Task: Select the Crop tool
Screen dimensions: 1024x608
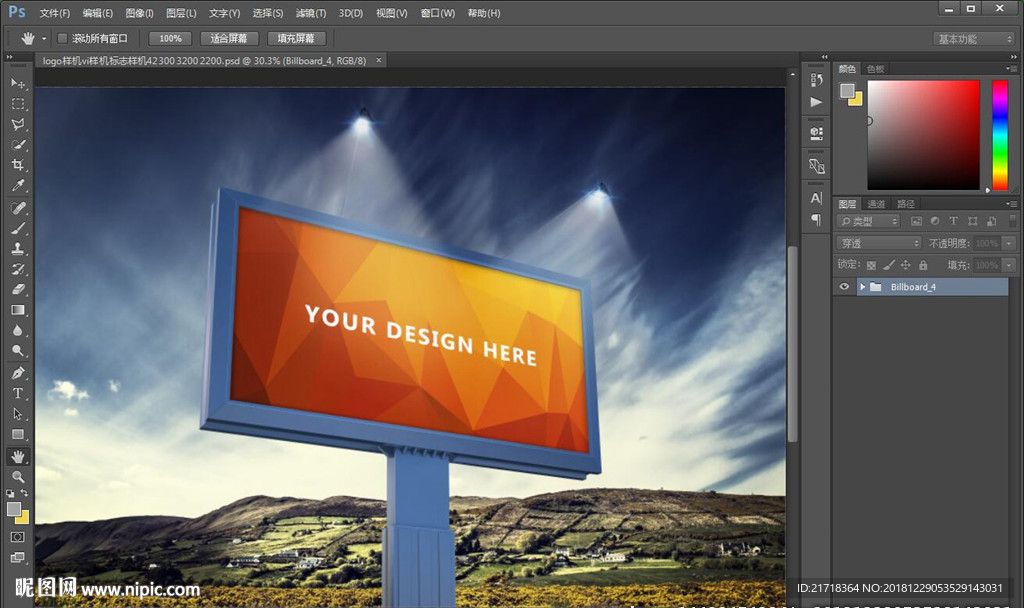Action: pyautogui.click(x=18, y=166)
